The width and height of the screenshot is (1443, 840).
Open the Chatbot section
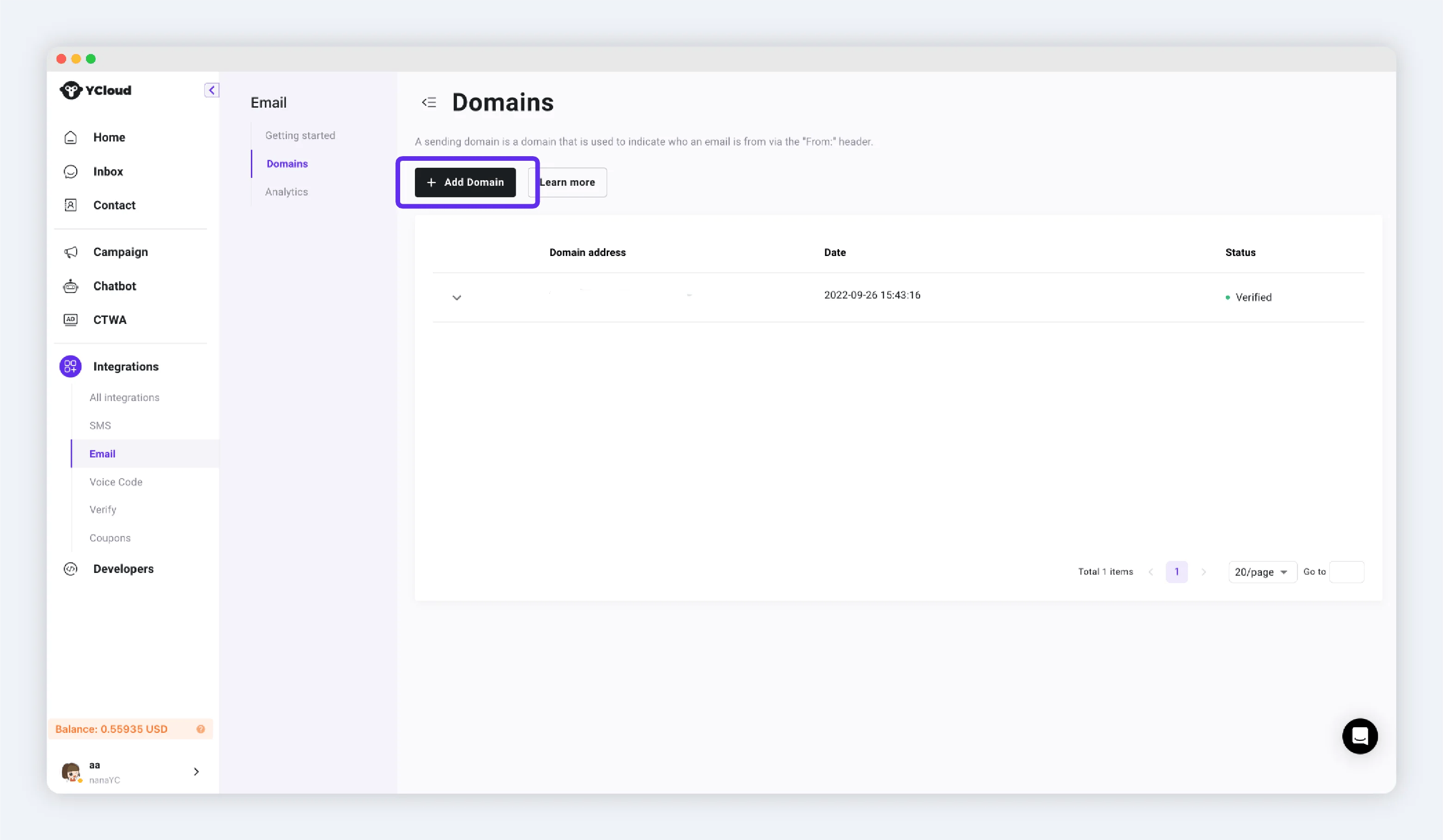tap(115, 286)
